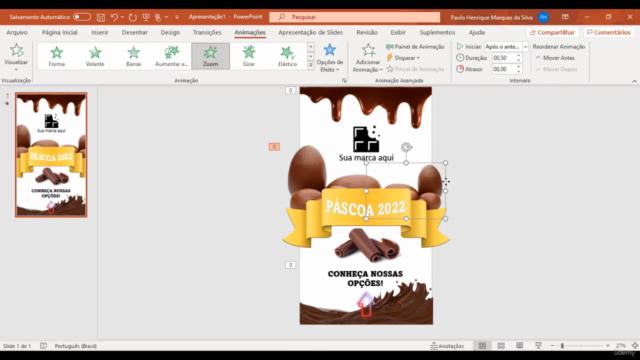The image size is (640, 360).
Task: Select the Volante animation effect
Action: pyautogui.click(x=95, y=56)
